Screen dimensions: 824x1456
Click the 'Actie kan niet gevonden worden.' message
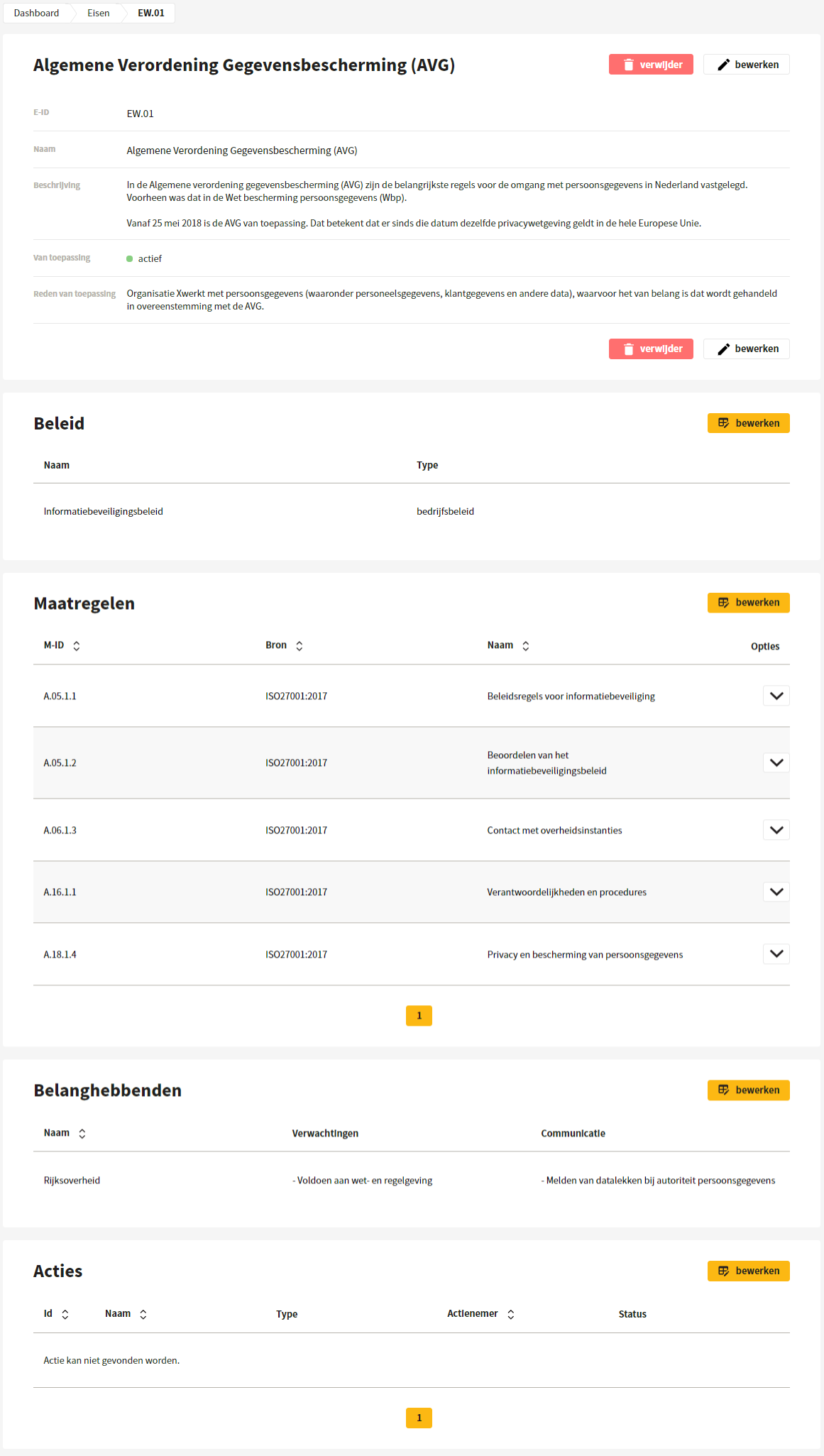pyautogui.click(x=111, y=1361)
